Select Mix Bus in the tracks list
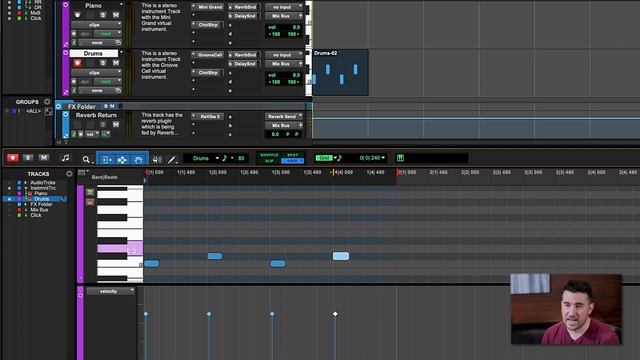640x360 pixels. tap(39, 209)
